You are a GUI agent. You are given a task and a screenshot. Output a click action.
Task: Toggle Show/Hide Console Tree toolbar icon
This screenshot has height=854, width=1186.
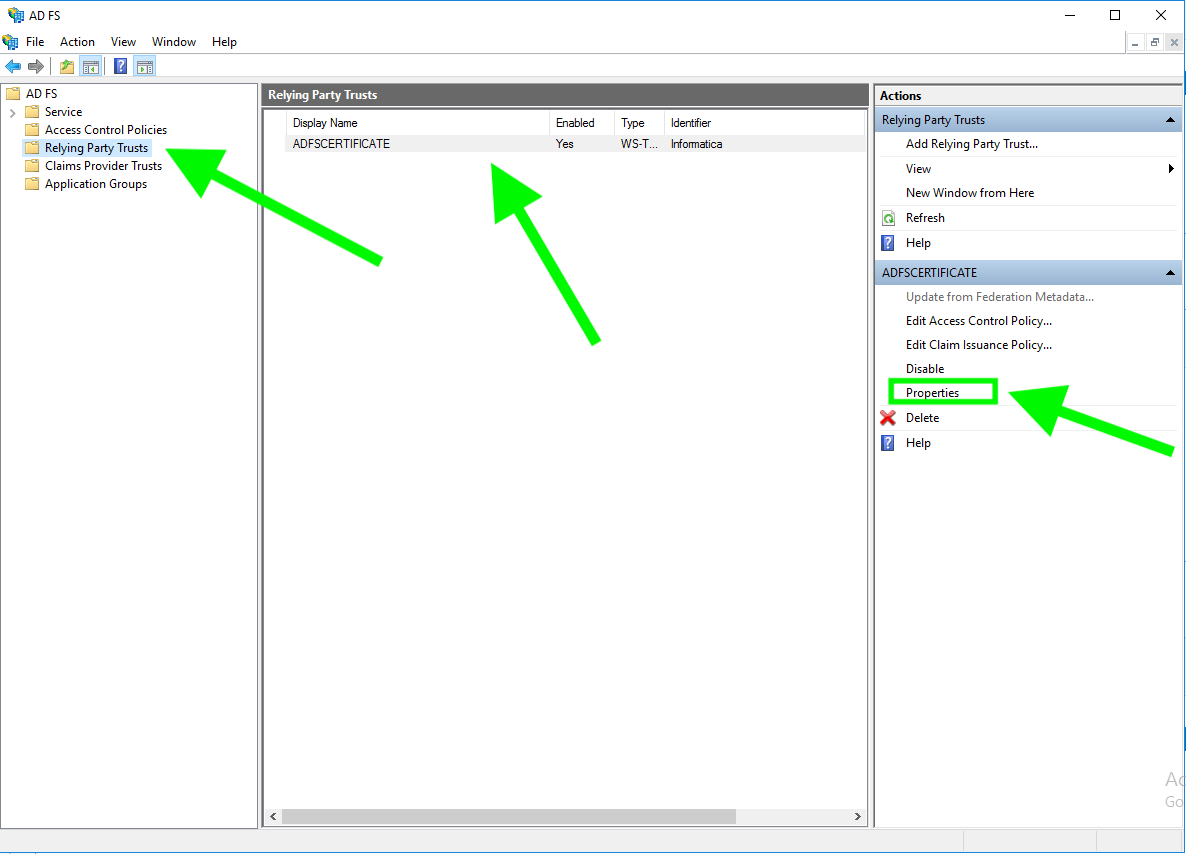point(91,67)
